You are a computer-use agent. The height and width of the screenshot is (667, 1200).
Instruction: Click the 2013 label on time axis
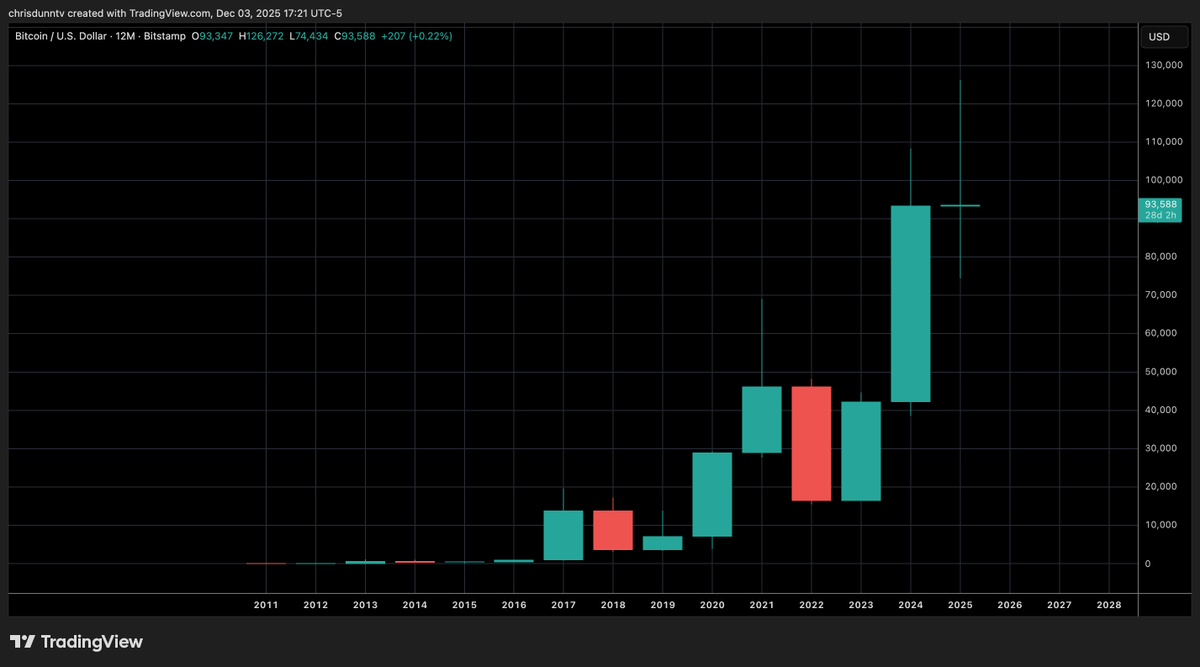coord(365,604)
